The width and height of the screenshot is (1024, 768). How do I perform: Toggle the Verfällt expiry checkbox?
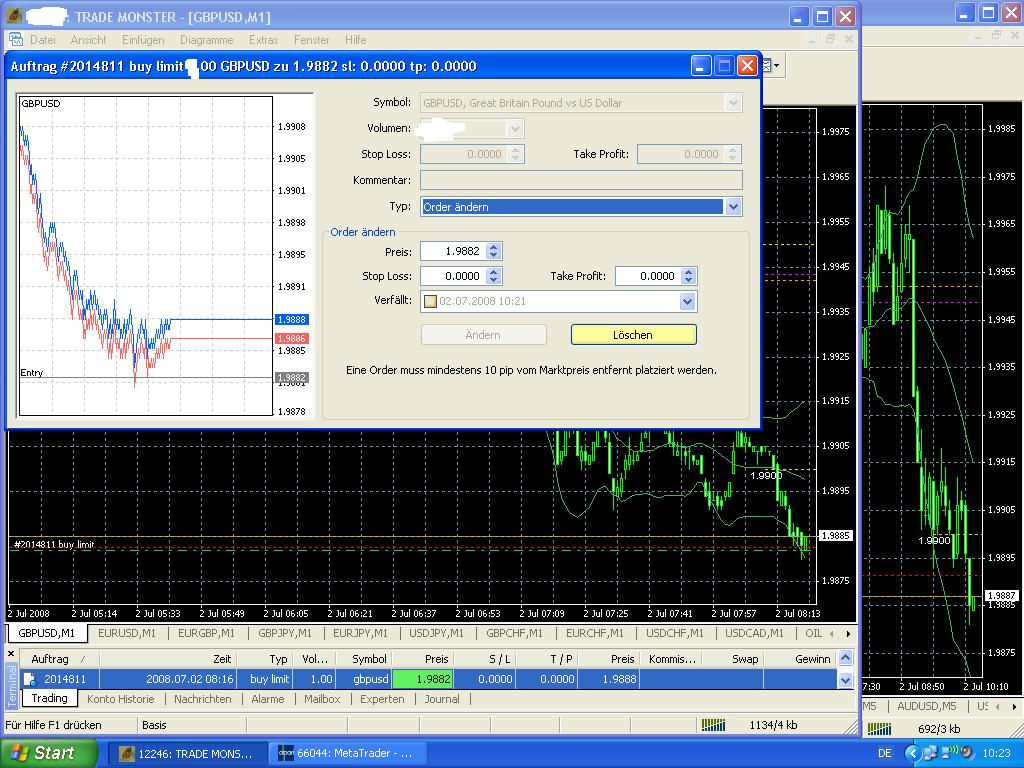(430, 301)
